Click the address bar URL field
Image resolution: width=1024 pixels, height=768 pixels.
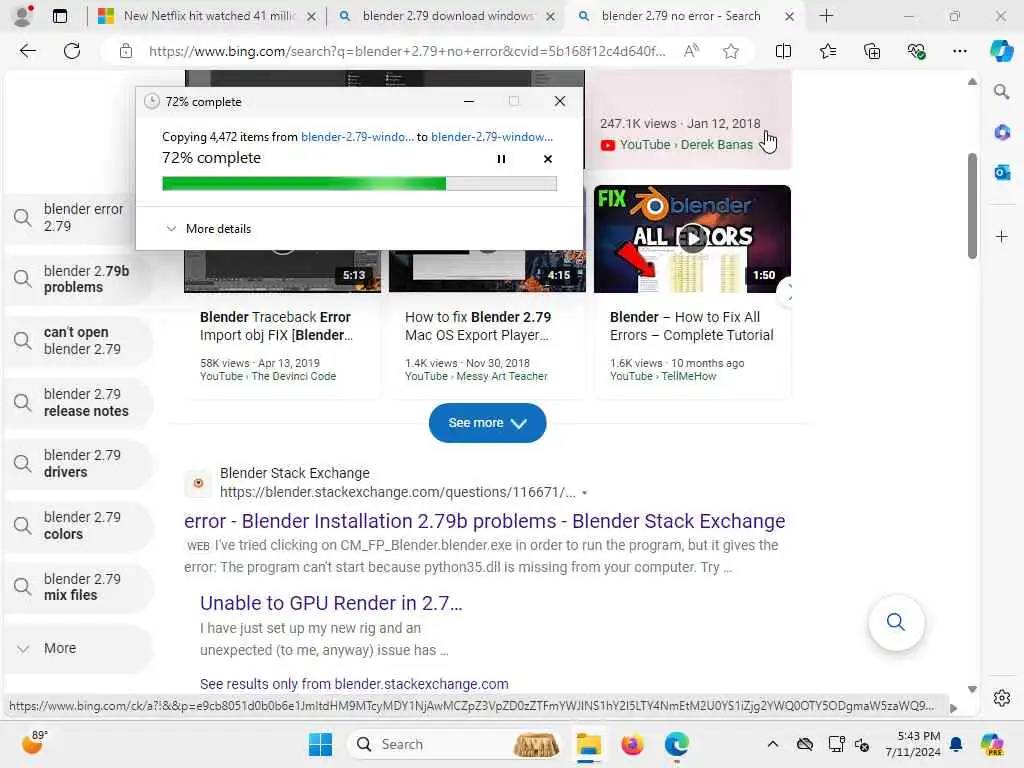pyautogui.click(x=407, y=51)
